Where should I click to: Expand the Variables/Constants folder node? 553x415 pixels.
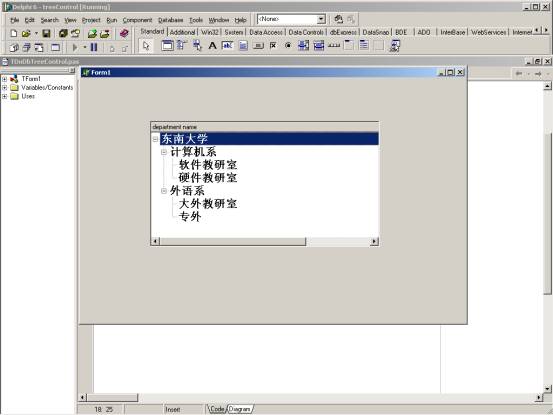pos(4,87)
